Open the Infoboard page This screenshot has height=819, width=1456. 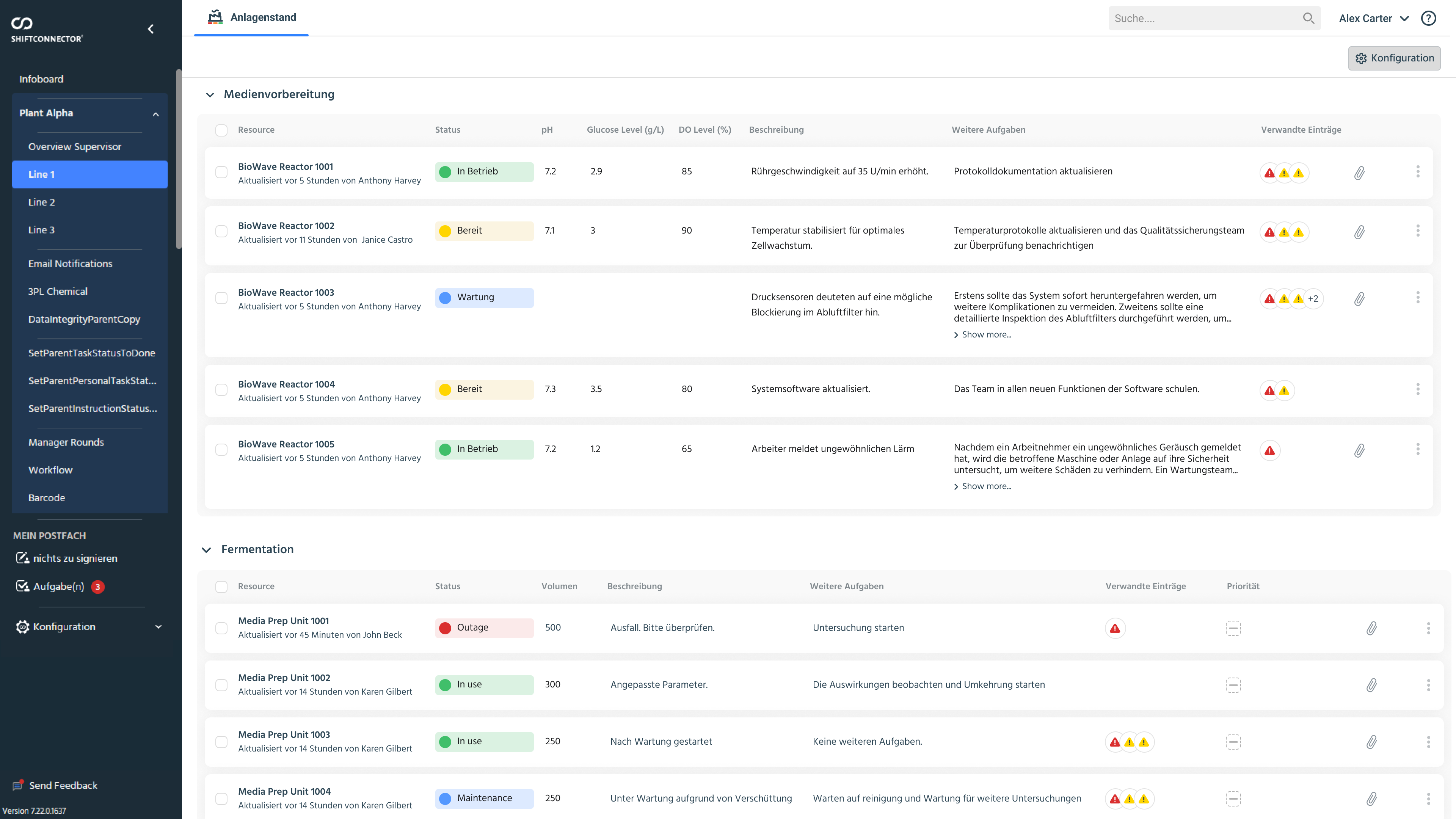coord(41,79)
